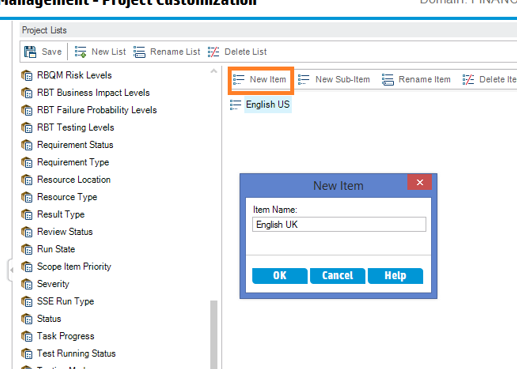Click the Delete List icon
Screen dimensions: 517x369
(x=213, y=52)
